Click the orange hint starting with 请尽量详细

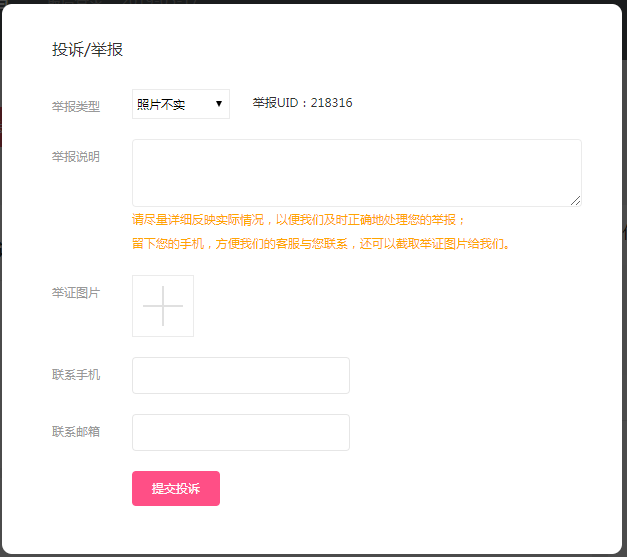coord(299,220)
